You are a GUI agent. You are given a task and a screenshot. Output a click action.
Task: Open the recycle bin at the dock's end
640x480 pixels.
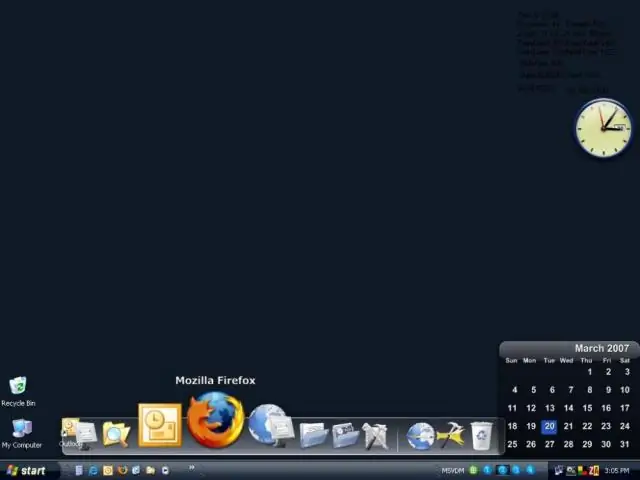point(482,435)
